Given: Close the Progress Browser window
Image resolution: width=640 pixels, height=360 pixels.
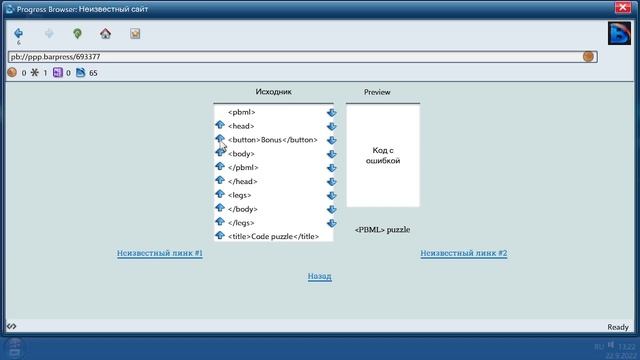Looking at the screenshot, I should point(623,8).
